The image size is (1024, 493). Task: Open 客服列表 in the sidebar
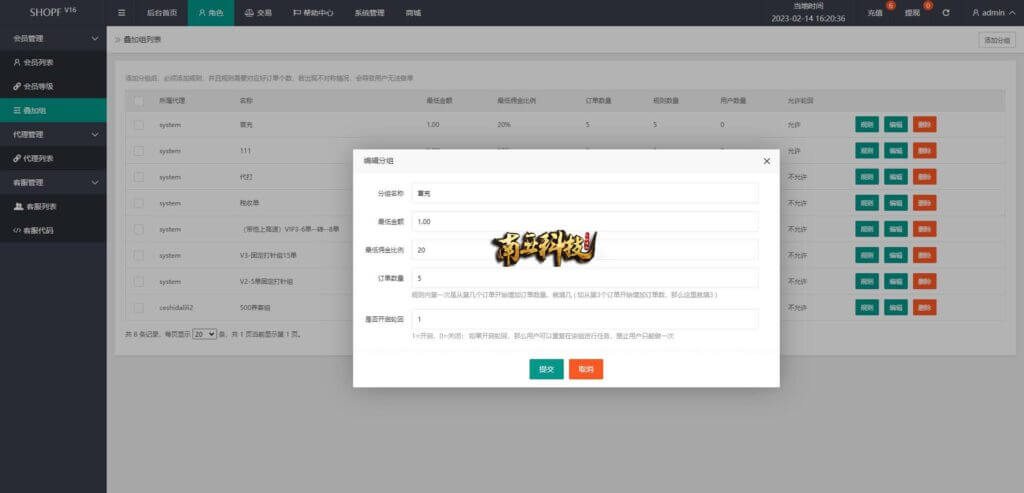[53, 206]
